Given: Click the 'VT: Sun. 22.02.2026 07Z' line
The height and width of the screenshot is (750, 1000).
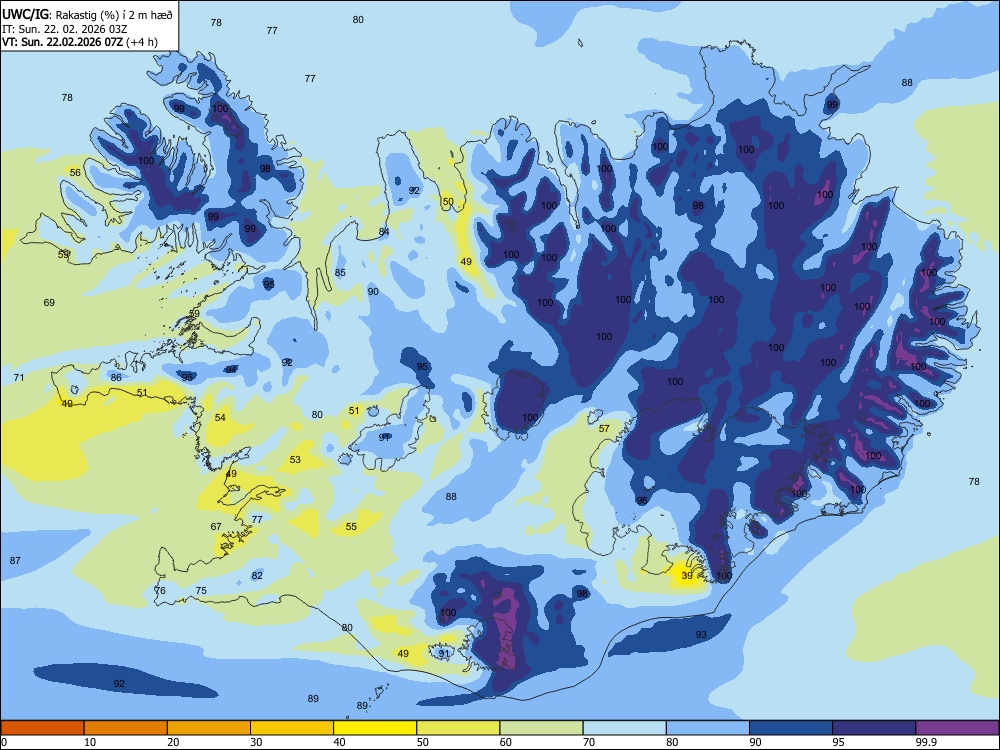Looking at the screenshot, I should 62,43.
